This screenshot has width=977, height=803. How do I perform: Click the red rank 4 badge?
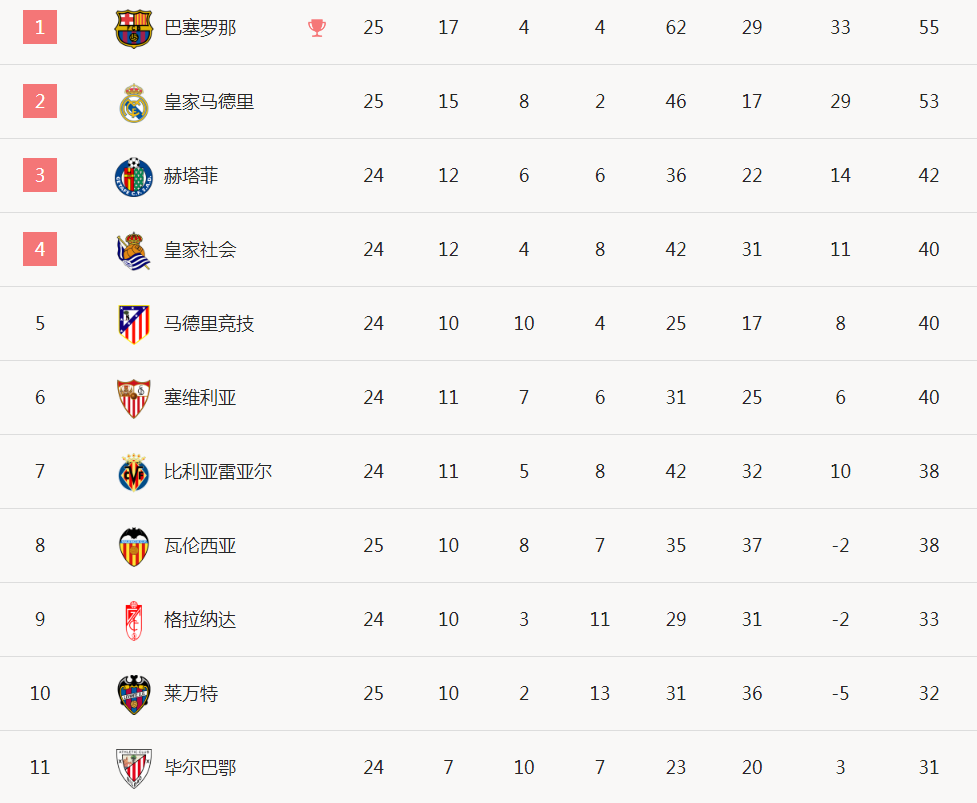(40, 249)
